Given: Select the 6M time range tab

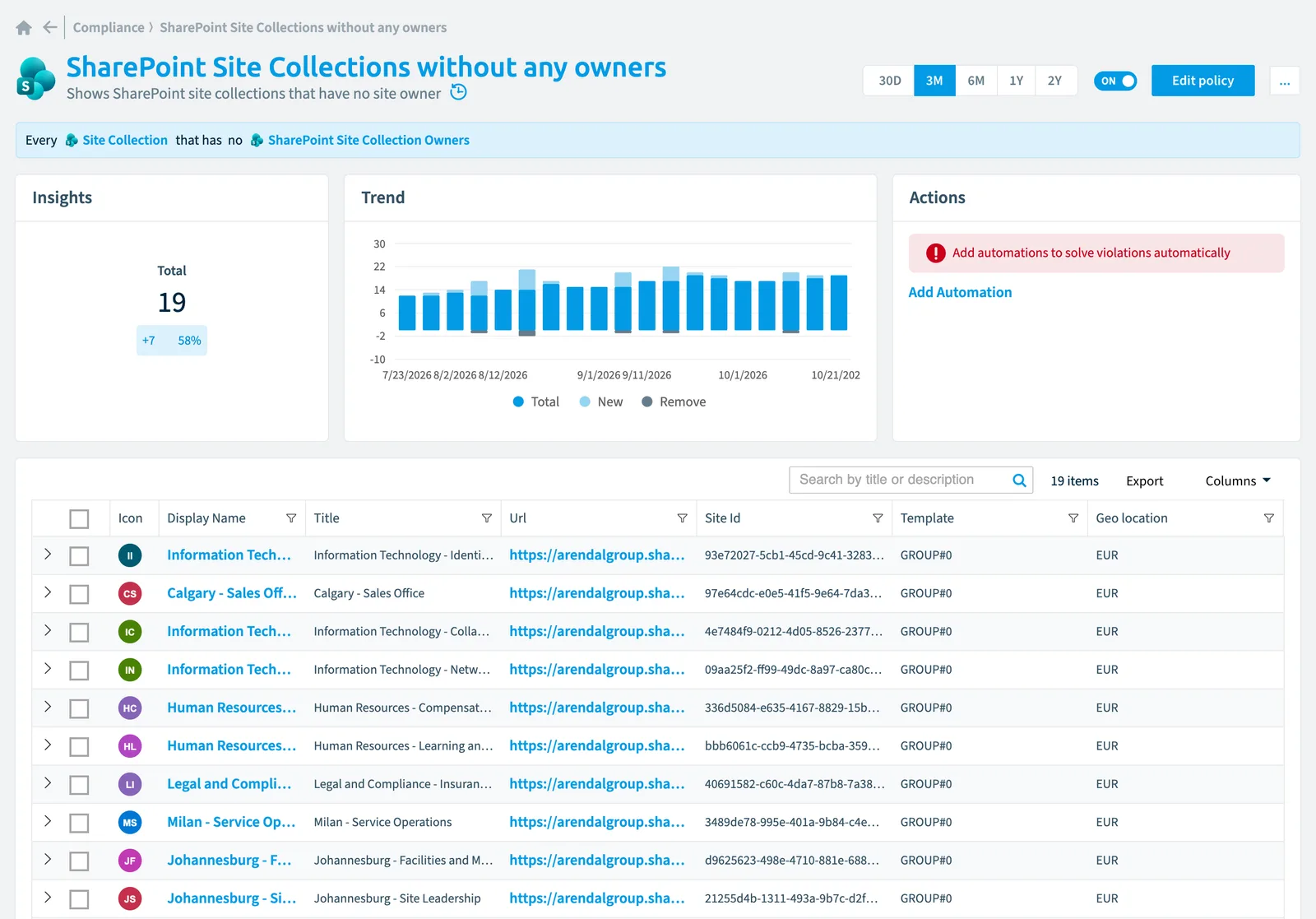Looking at the screenshot, I should pyautogui.click(x=976, y=81).
